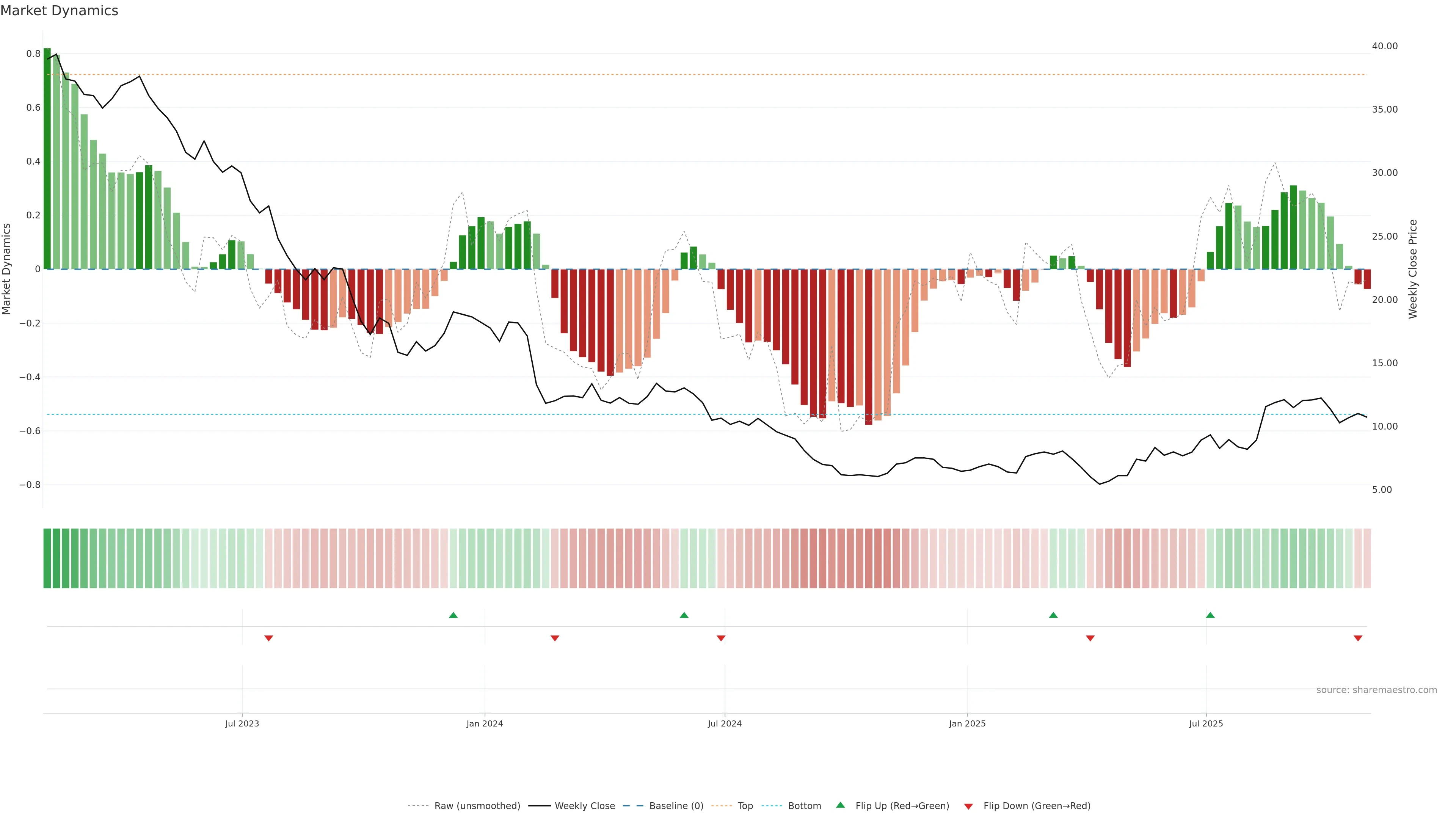The height and width of the screenshot is (819, 1456).
Task: Toggle the Bottom legend line entry
Action: [x=804, y=805]
